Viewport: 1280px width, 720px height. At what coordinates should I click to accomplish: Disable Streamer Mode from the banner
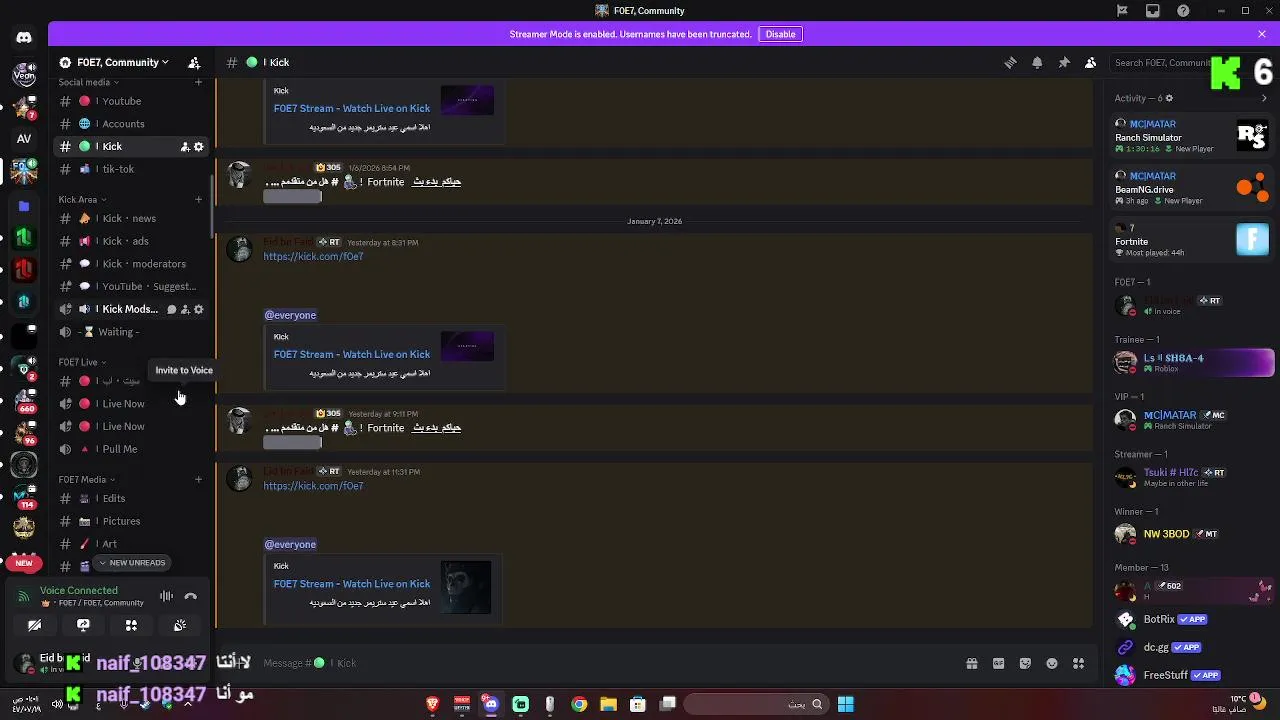[780, 34]
